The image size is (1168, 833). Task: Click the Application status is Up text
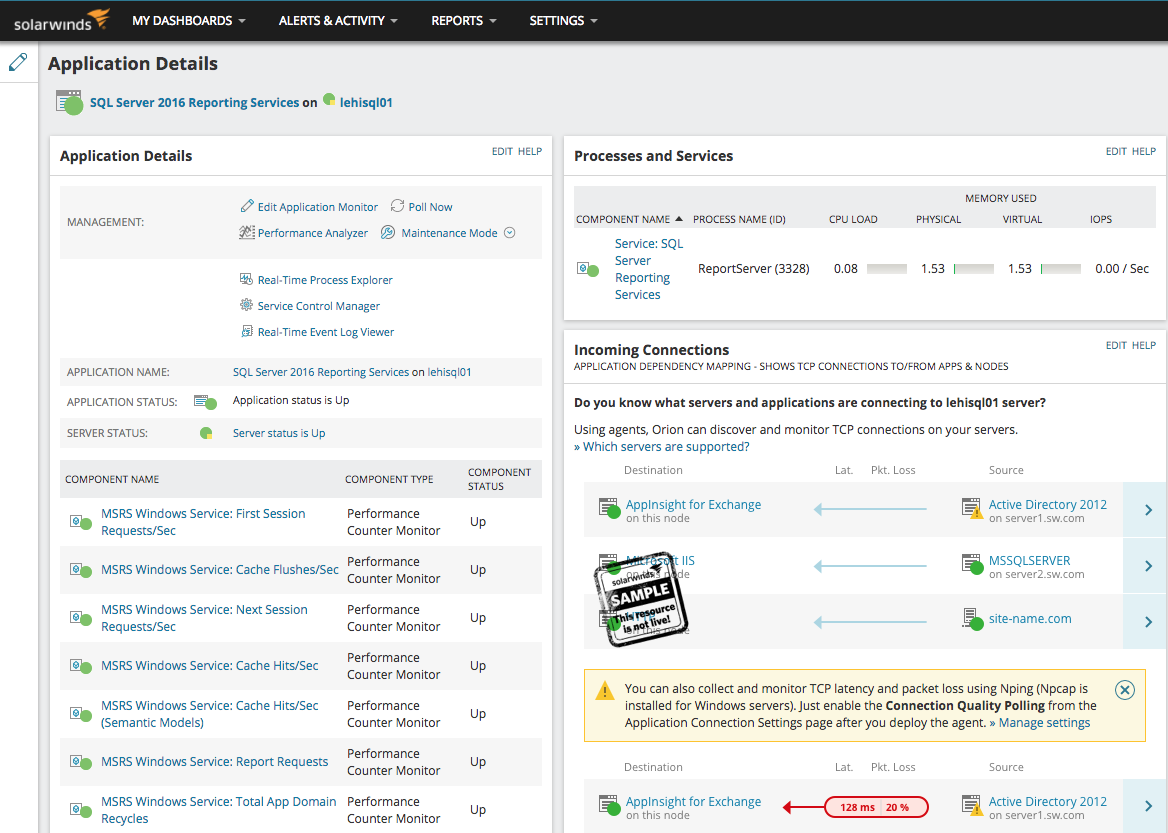click(x=291, y=400)
